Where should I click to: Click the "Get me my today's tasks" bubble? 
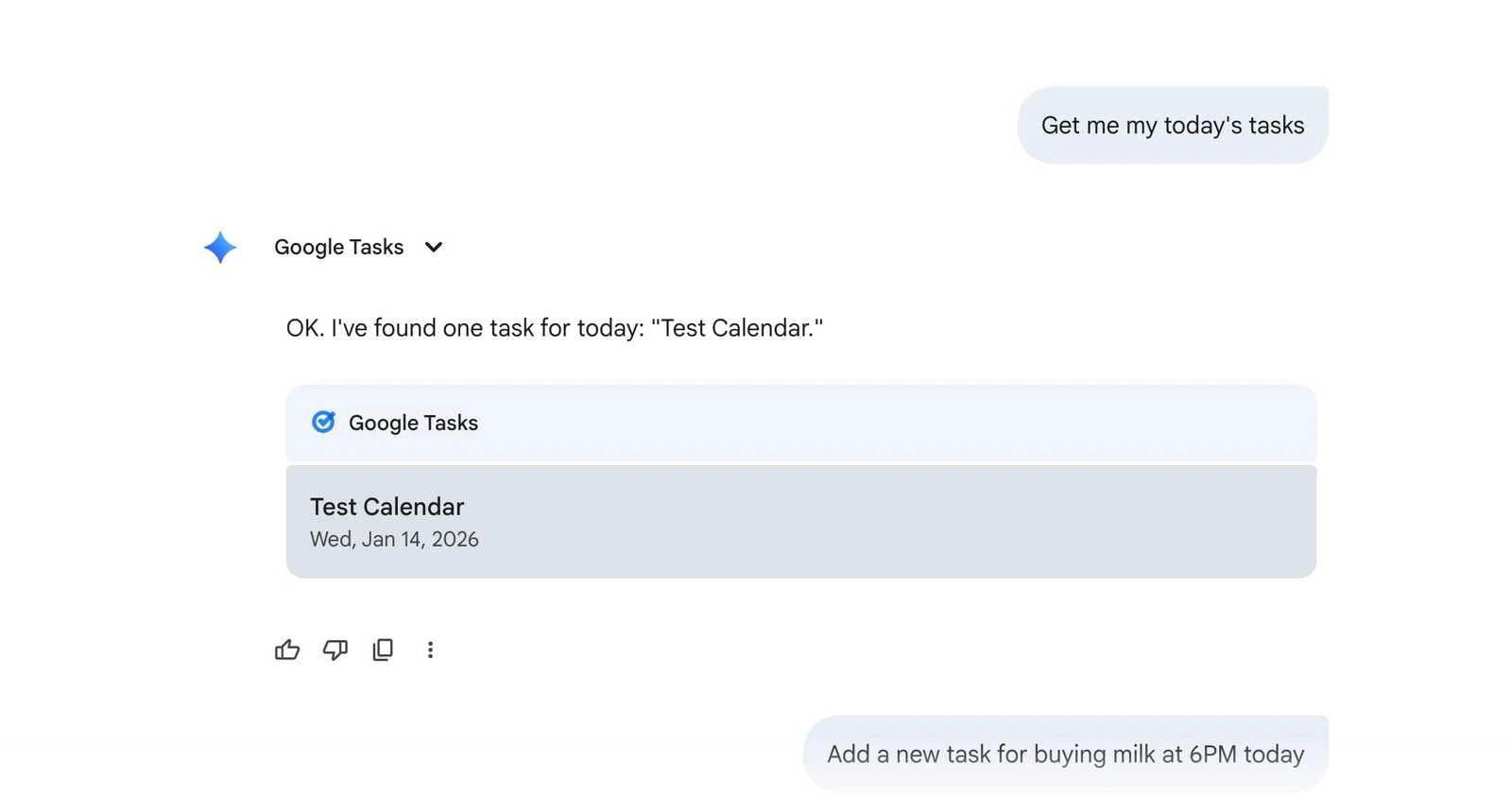[x=1173, y=124]
